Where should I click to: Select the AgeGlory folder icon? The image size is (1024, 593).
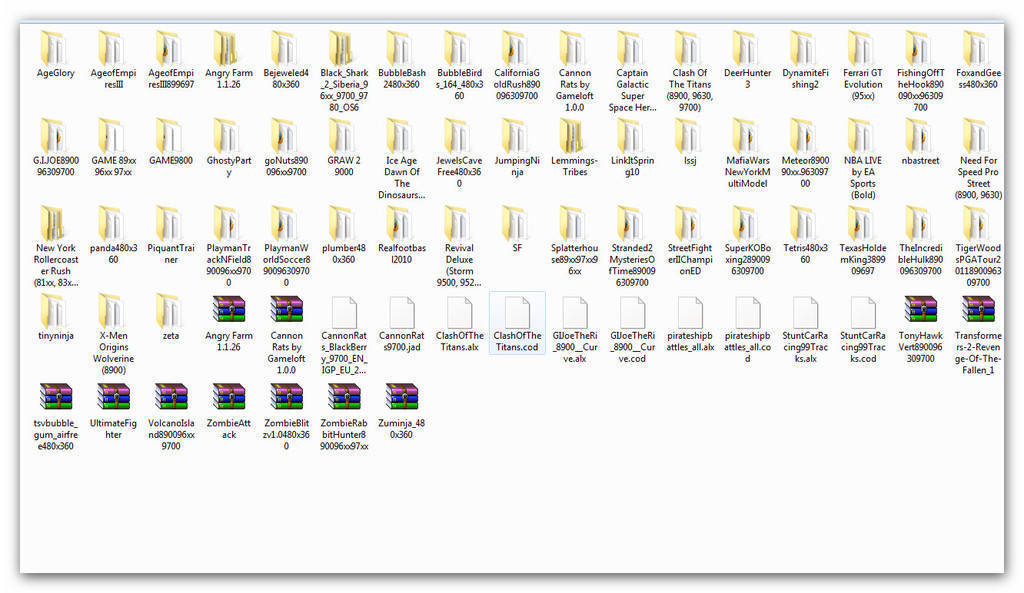(x=56, y=48)
